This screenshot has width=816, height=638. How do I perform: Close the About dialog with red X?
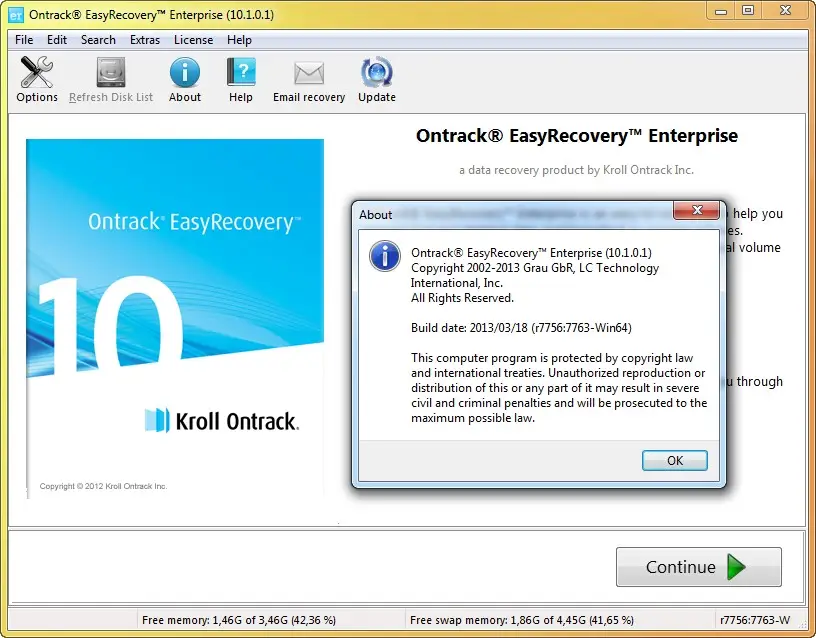click(697, 210)
